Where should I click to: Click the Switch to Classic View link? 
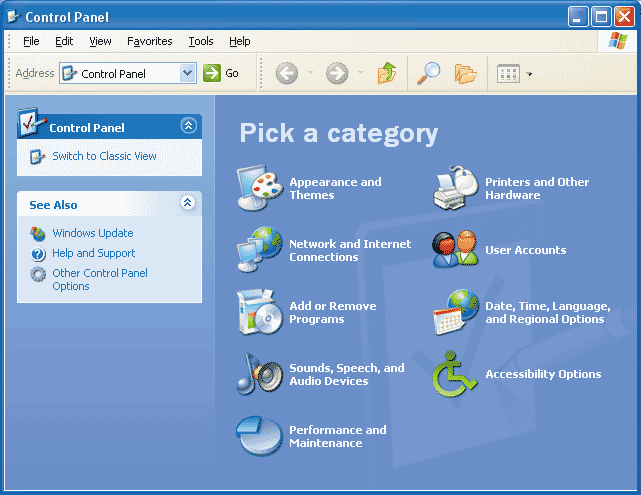point(104,156)
